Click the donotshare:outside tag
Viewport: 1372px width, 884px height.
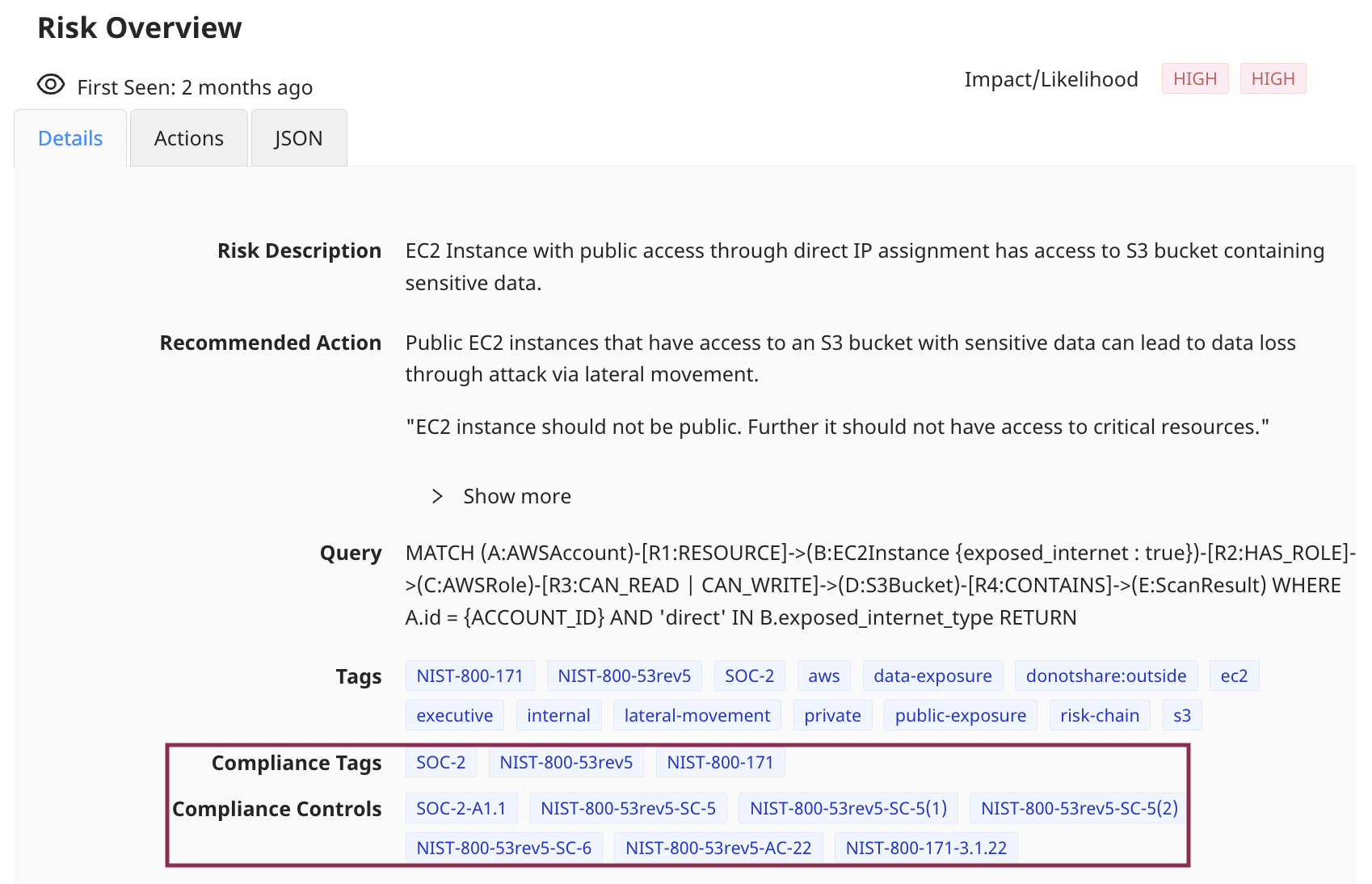point(1106,676)
